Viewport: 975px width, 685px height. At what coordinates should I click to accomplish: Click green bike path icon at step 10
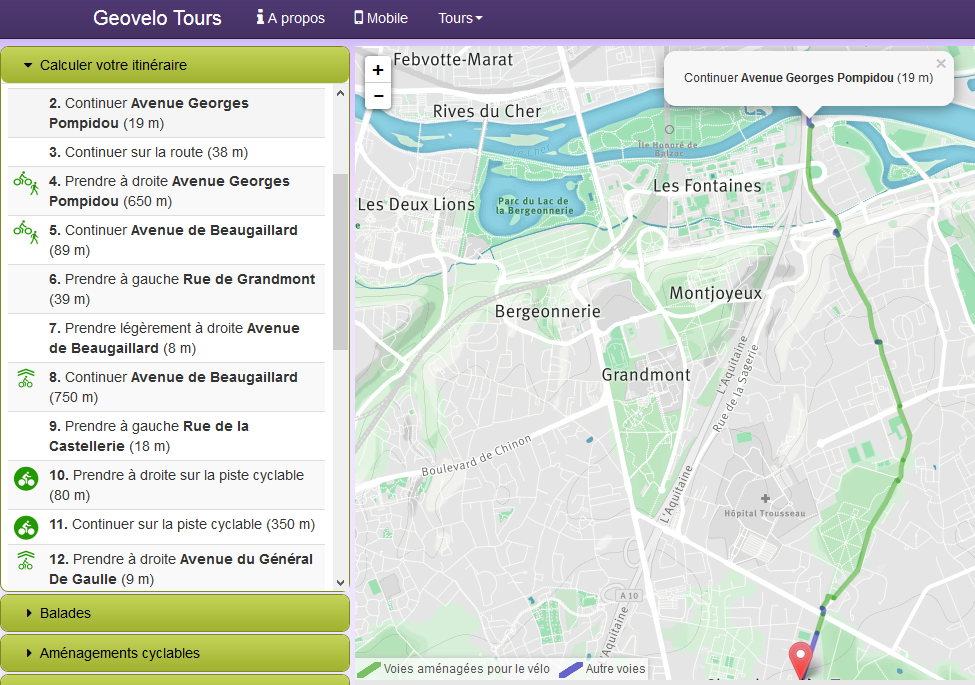tap(26, 479)
